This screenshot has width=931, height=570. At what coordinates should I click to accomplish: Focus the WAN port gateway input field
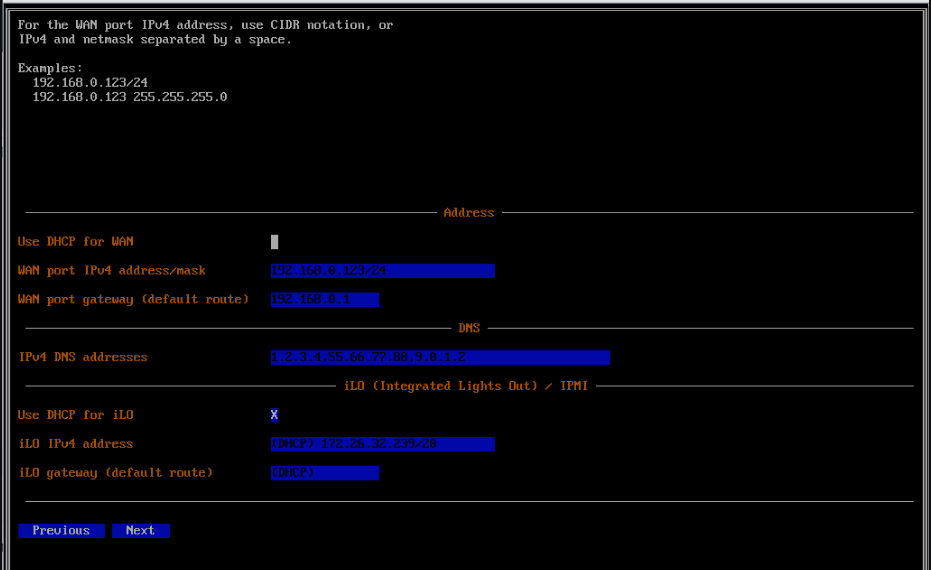(x=324, y=300)
